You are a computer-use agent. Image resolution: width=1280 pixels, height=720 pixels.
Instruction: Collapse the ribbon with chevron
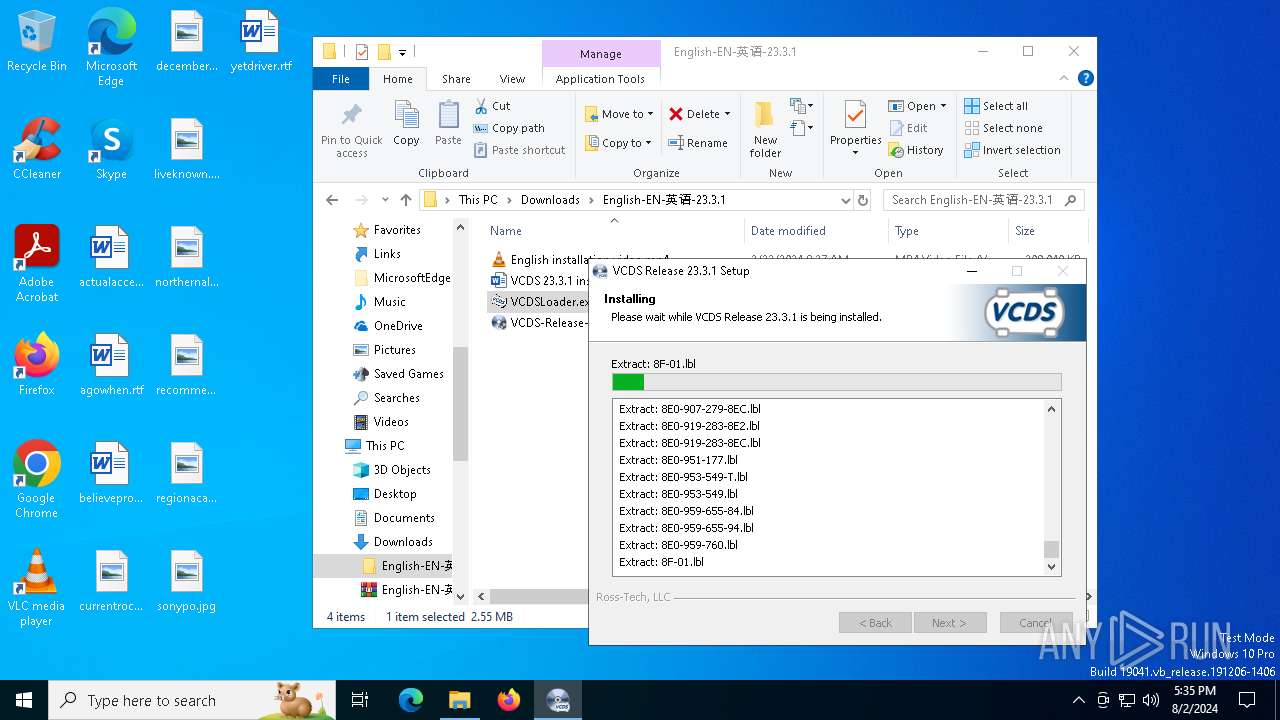[x=1065, y=78]
